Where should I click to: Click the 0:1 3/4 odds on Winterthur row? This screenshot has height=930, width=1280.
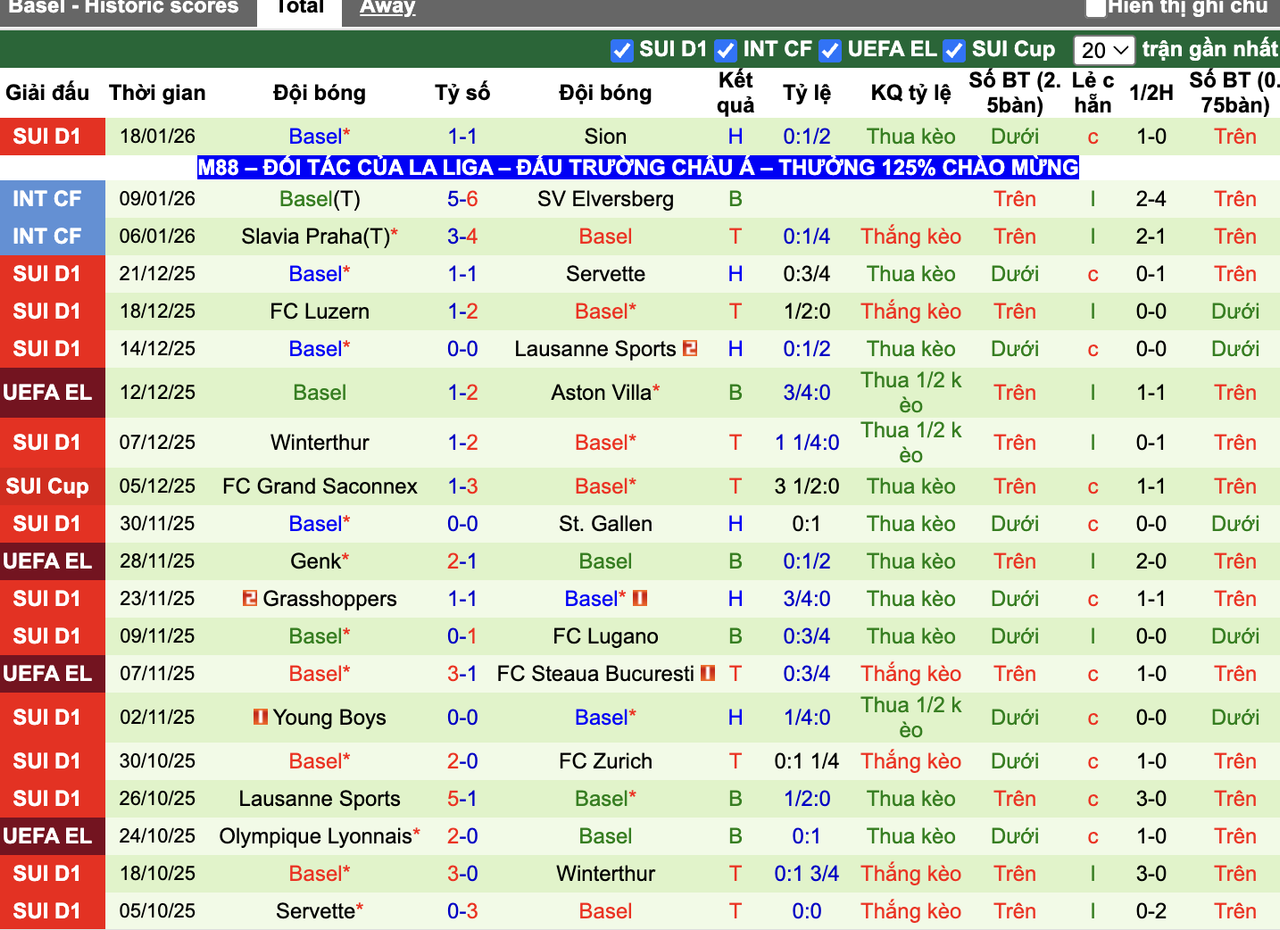[x=807, y=874]
